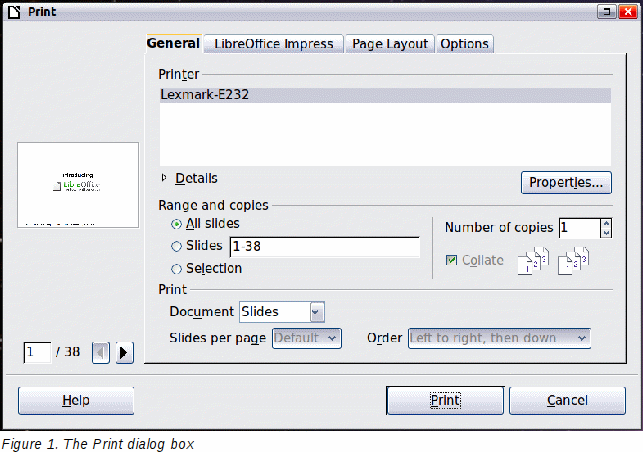Click the second collate pages illustration icon
This screenshot has height=453, width=644.
coord(573,260)
